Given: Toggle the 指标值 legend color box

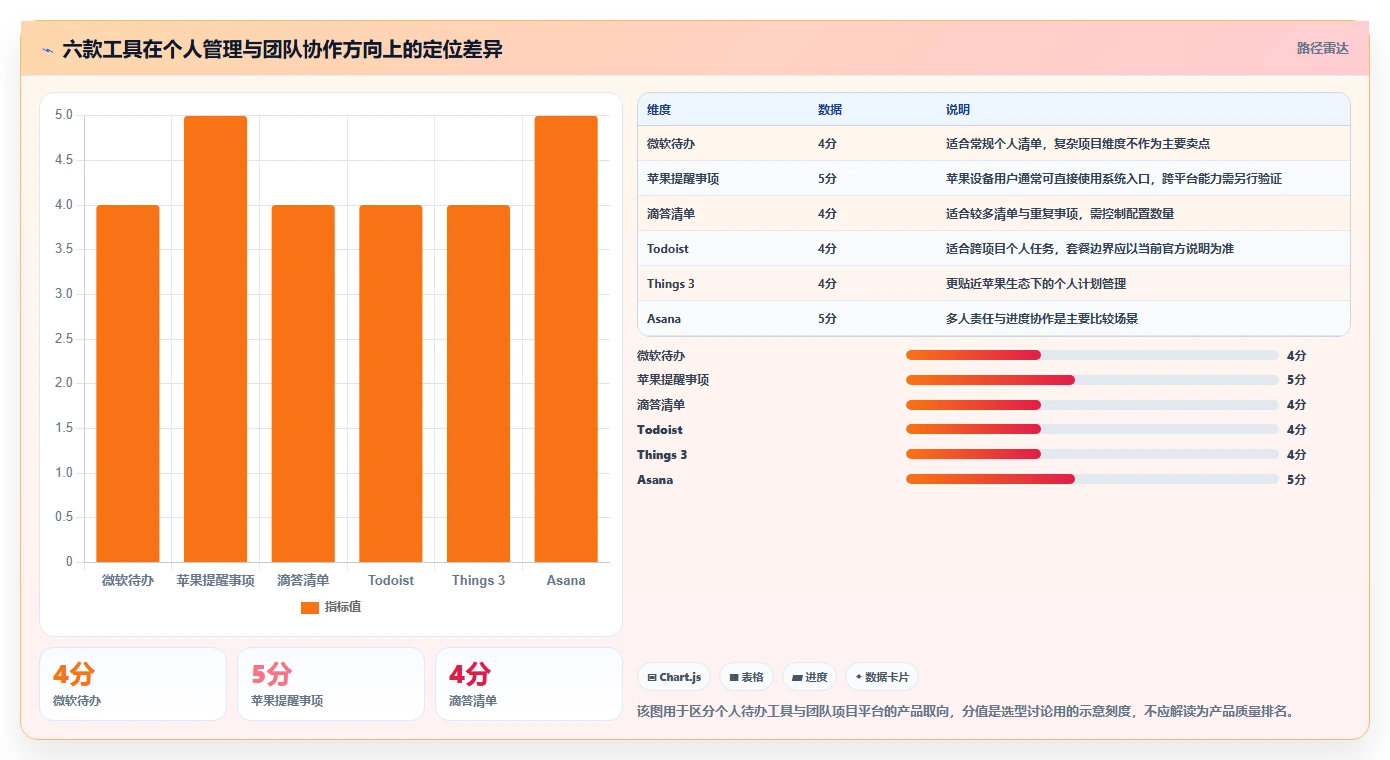Looking at the screenshot, I should point(310,607).
